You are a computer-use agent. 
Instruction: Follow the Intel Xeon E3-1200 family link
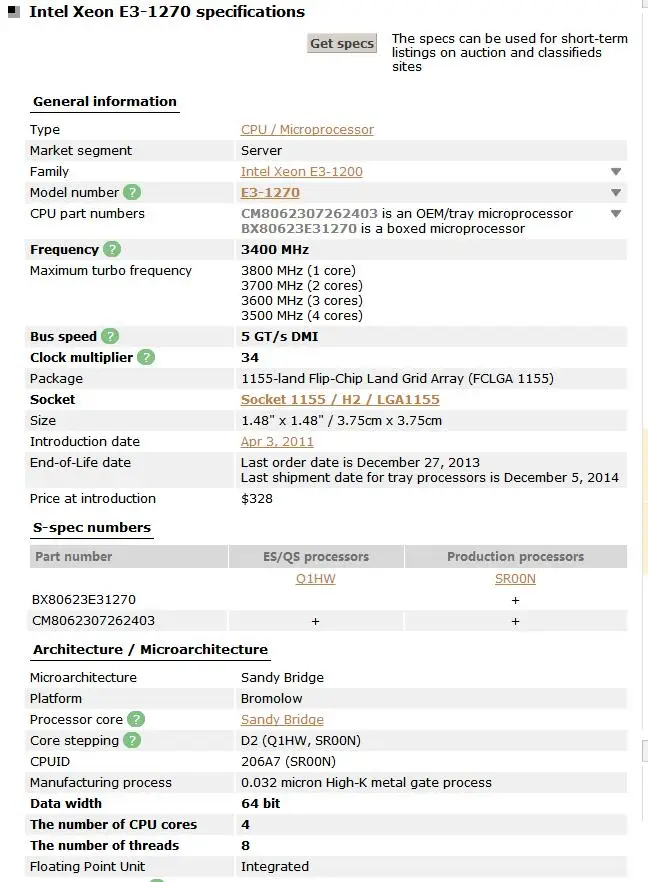(301, 172)
